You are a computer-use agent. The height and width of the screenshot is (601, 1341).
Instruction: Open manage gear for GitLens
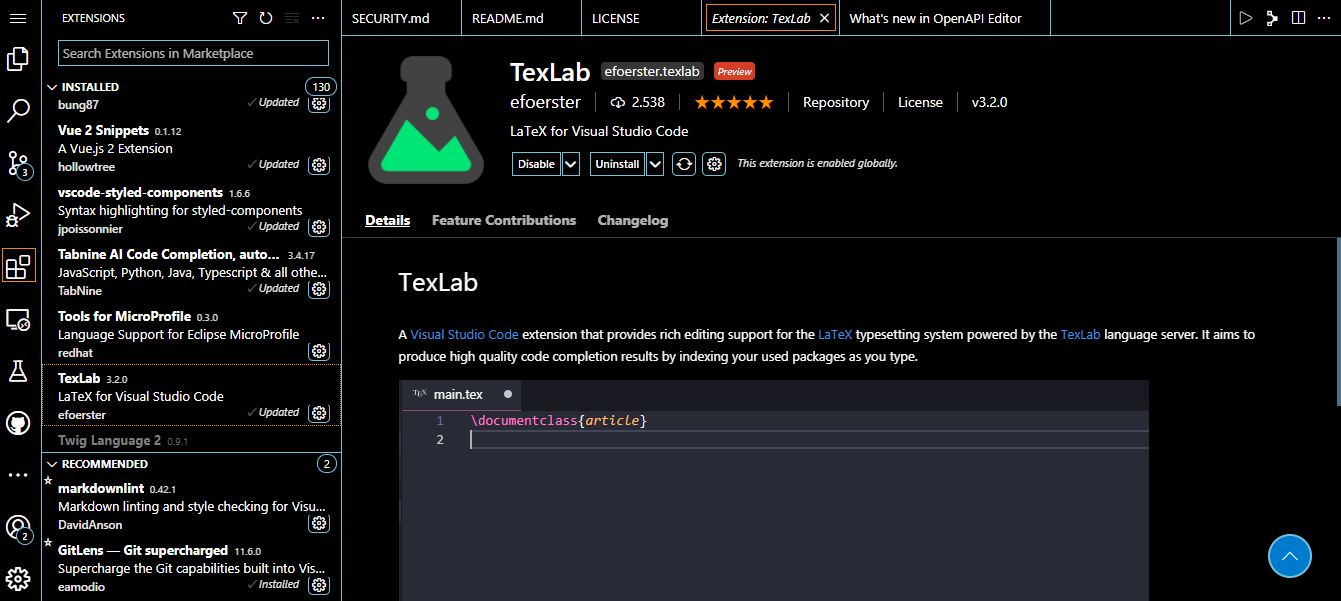pos(319,585)
